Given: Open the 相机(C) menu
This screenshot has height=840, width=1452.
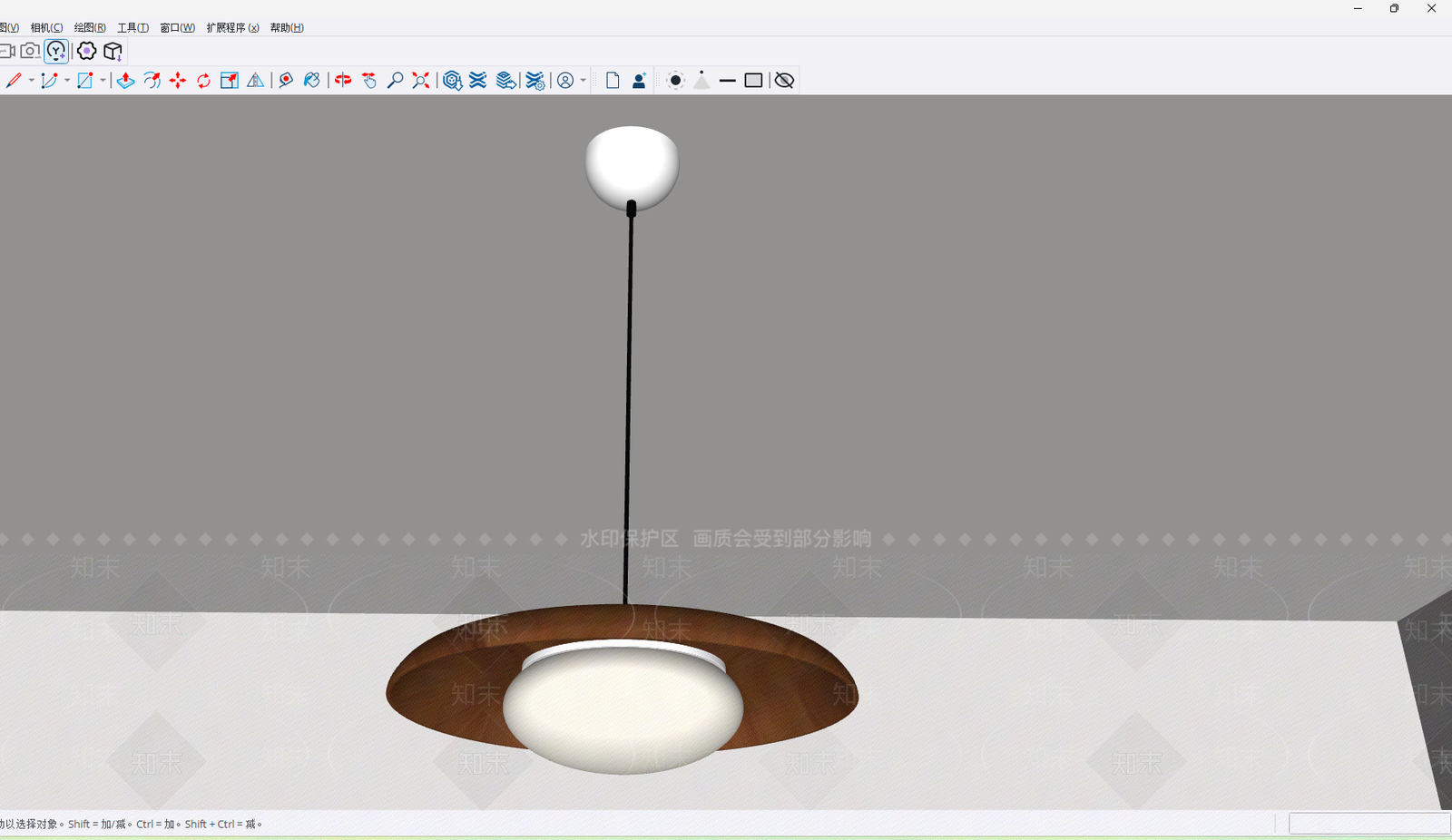Looking at the screenshot, I should pos(46,27).
